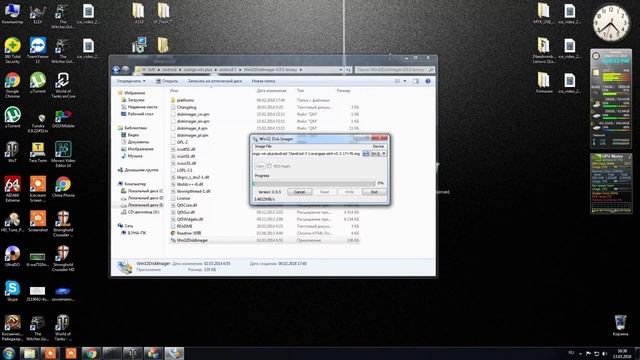Open the Device drive dropdown in Disk Imager
The image size is (640, 360).
point(378,154)
